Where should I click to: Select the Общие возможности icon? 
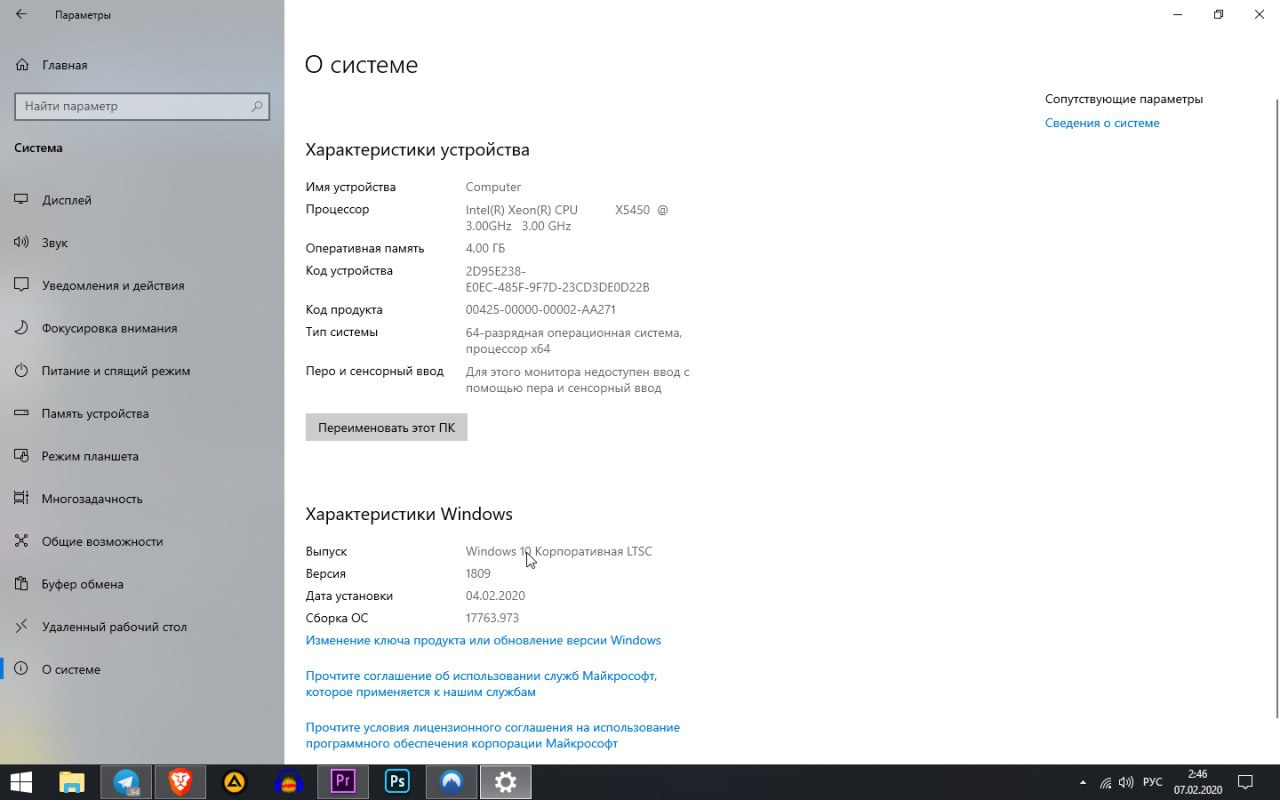pos(21,541)
